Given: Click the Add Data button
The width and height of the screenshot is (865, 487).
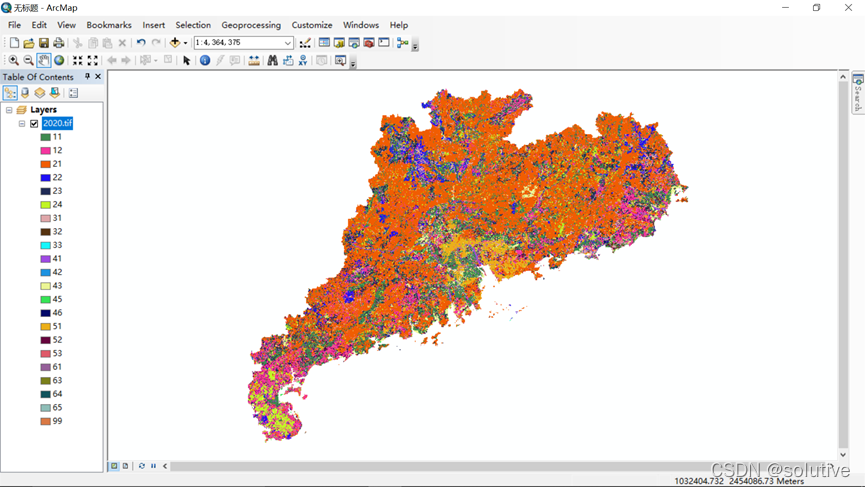Looking at the screenshot, I should (x=175, y=43).
